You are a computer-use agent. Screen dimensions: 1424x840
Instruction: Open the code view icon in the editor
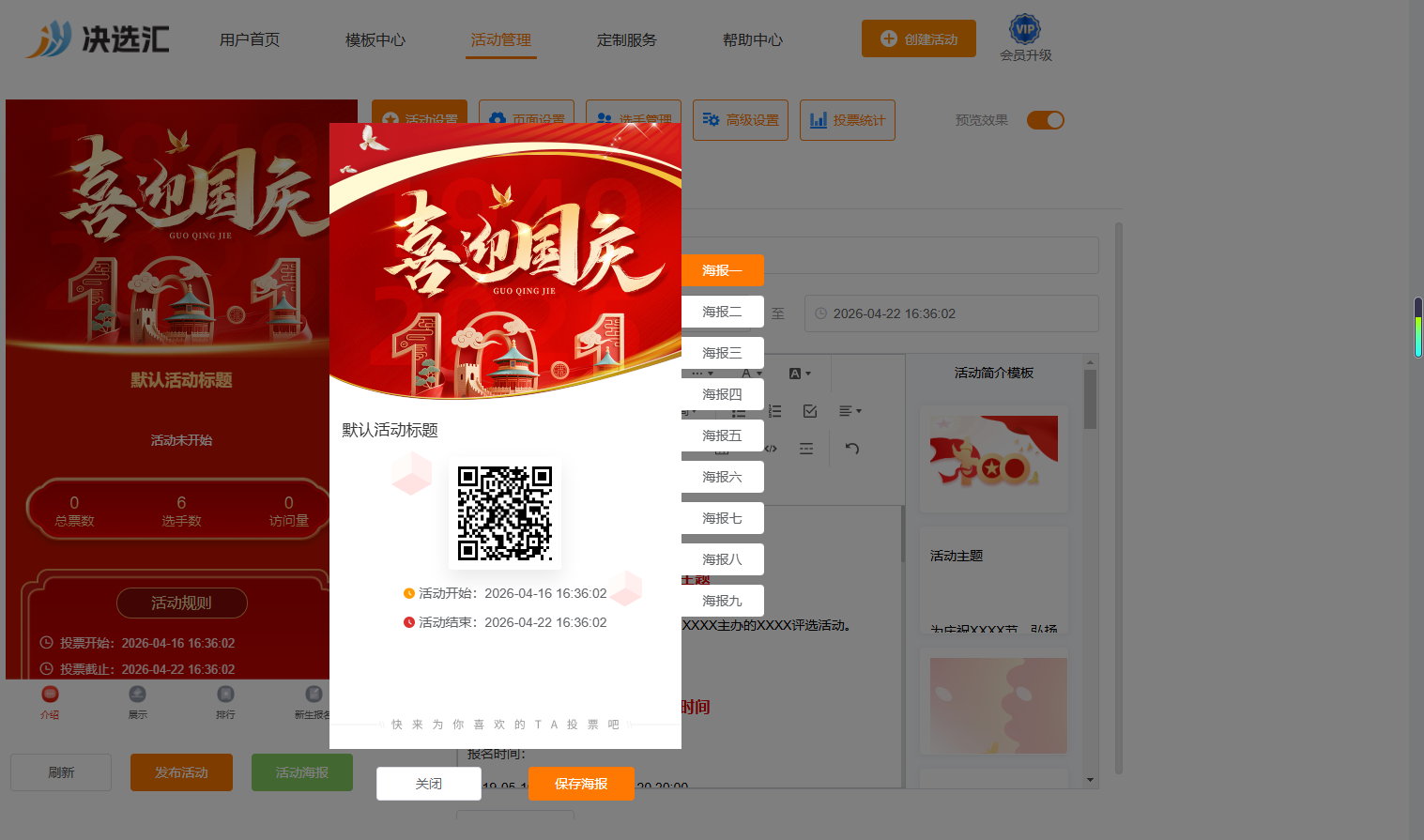[x=771, y=449]
